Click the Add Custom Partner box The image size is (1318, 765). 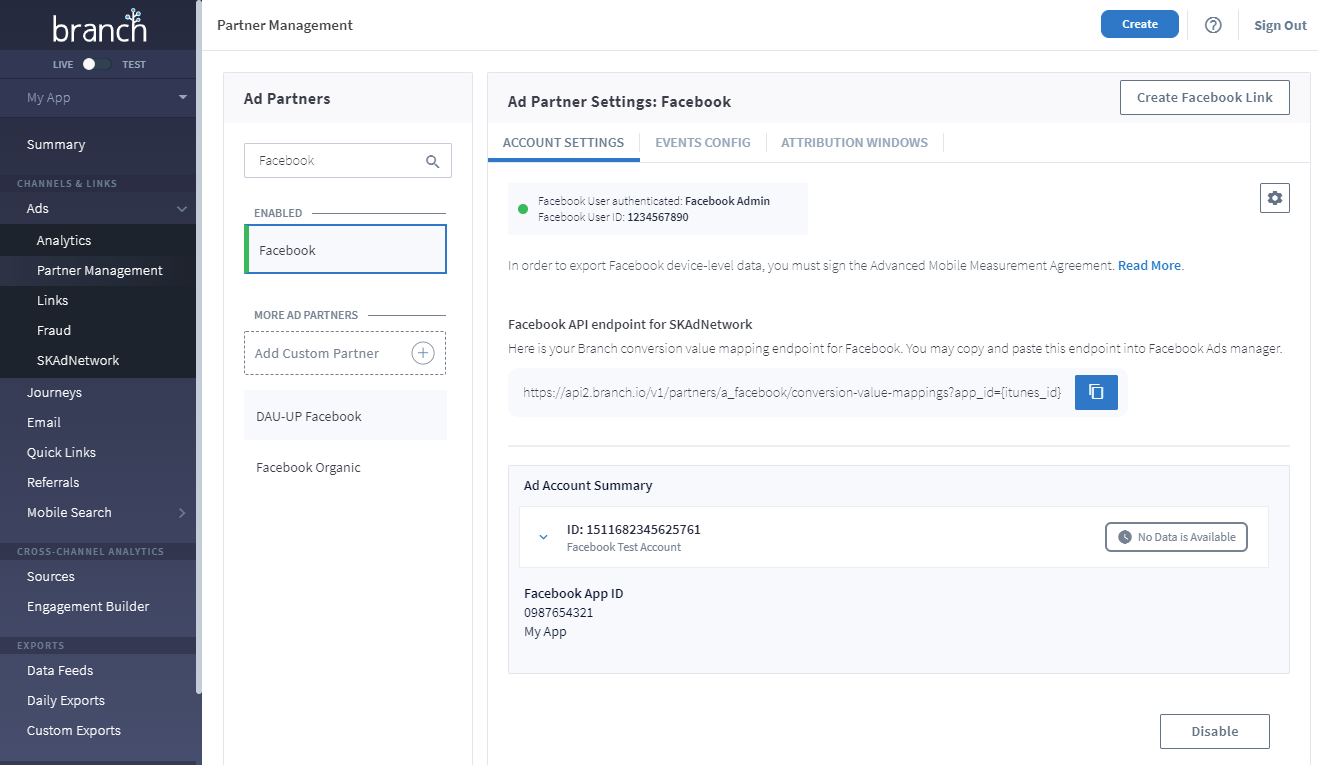click(x=345, y=353)
